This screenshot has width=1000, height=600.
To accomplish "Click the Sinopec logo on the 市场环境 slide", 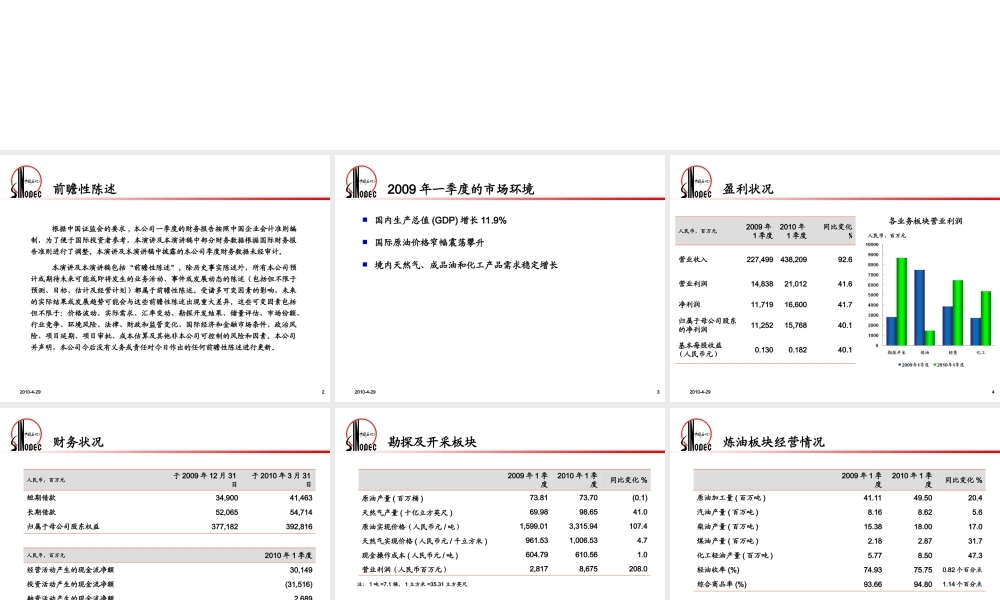I will pyautogui.click(x=361, y=182).
